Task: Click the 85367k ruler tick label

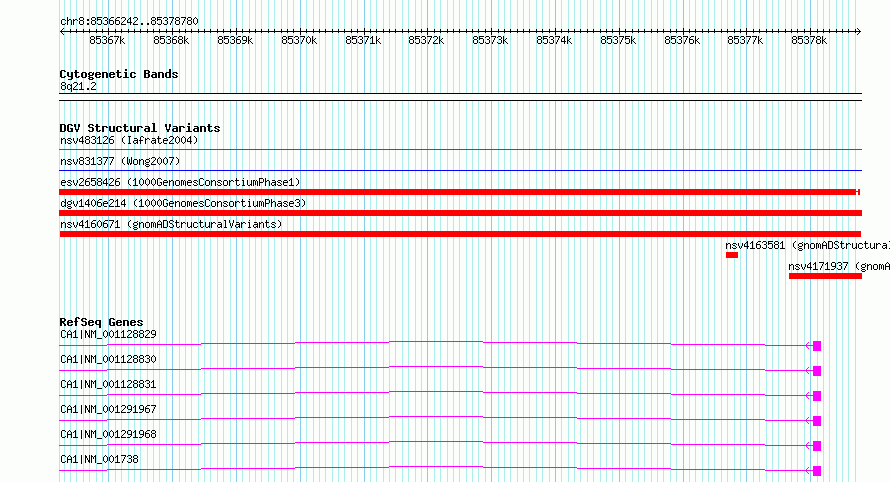Action: point(107,40)
